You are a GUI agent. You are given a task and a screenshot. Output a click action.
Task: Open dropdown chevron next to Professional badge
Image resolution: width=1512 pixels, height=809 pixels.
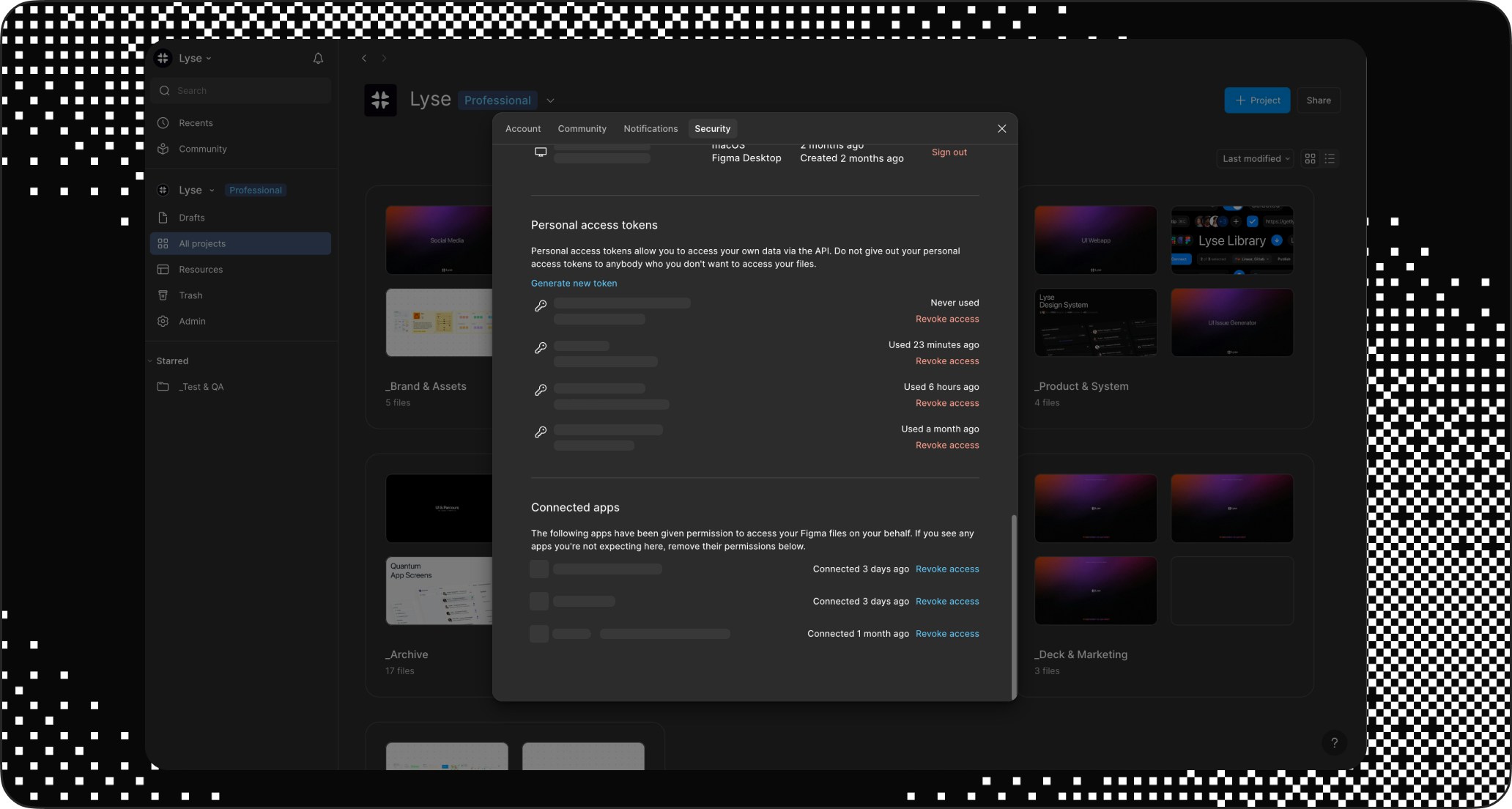pyautogui.click(x=550, y=100)
